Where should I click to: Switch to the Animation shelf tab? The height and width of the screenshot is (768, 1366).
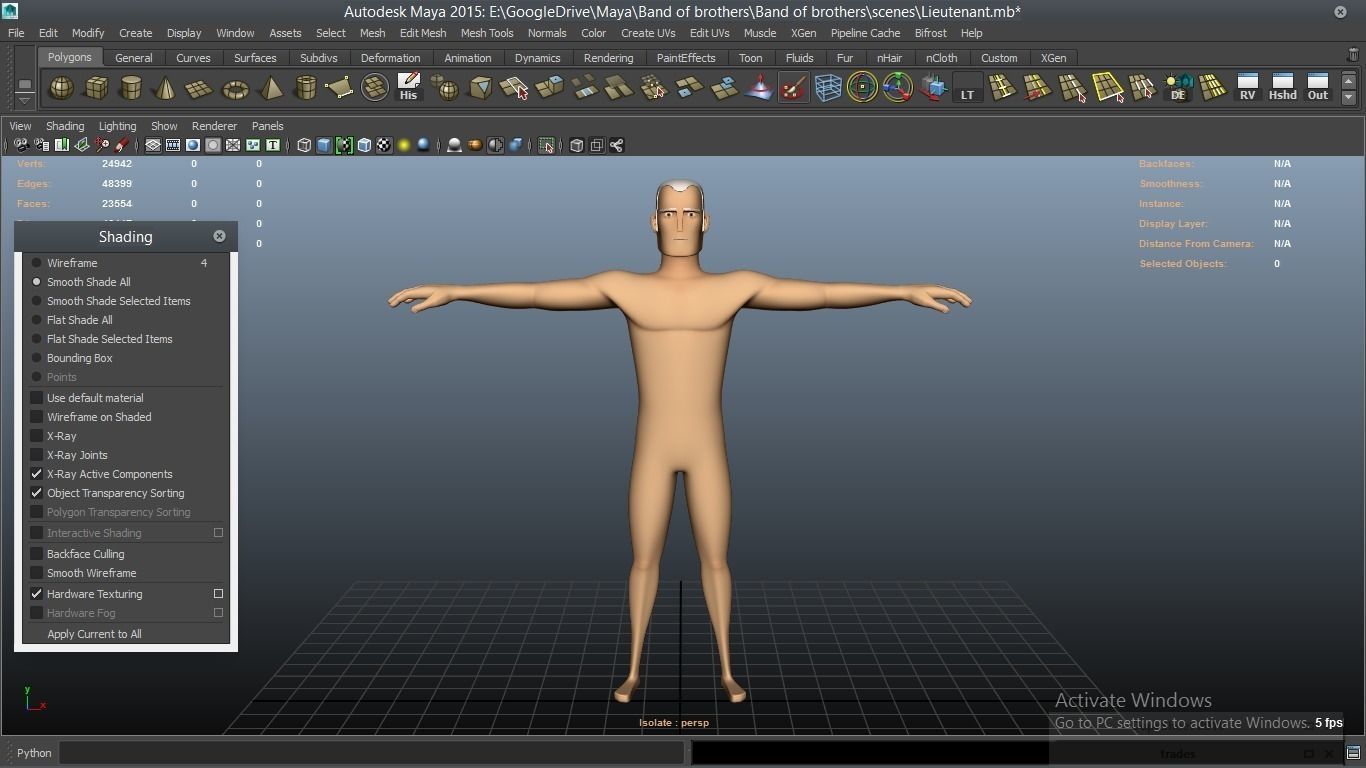(x=468, y=58)
